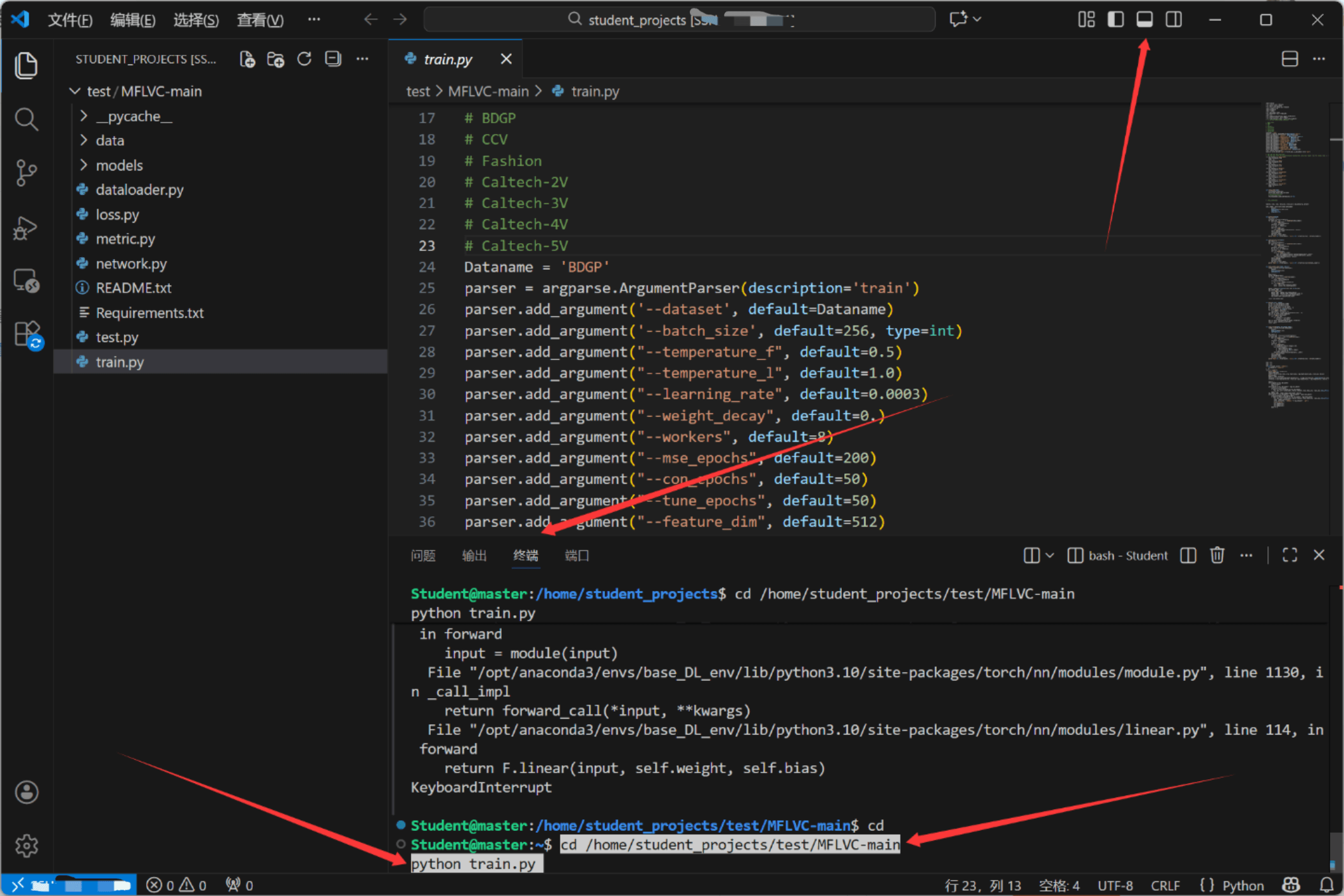Open network.py in the file tree

point(131,264)
